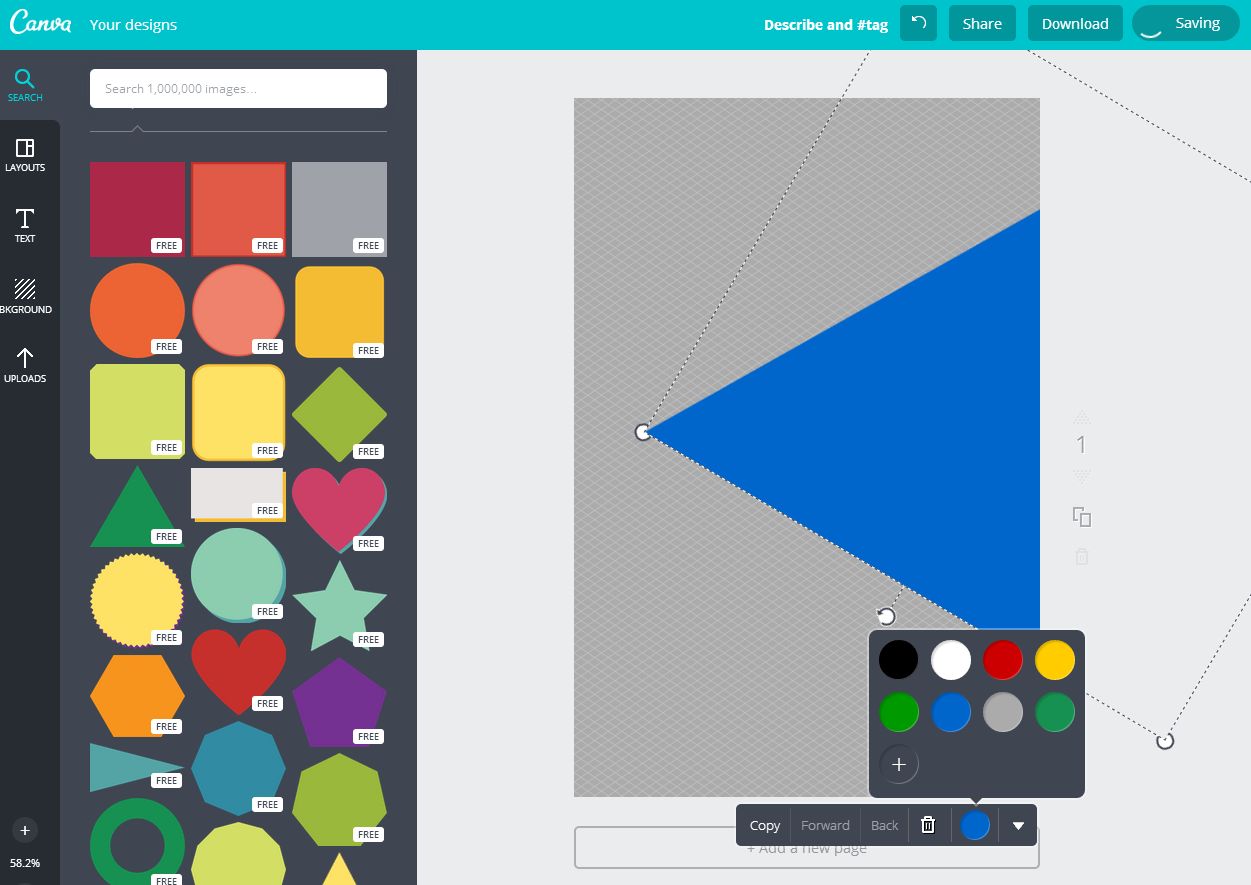This screenshot has height=885, width=1251.
Task: Move page up with arrow above page number
Action: click(x=1081, y=417)
